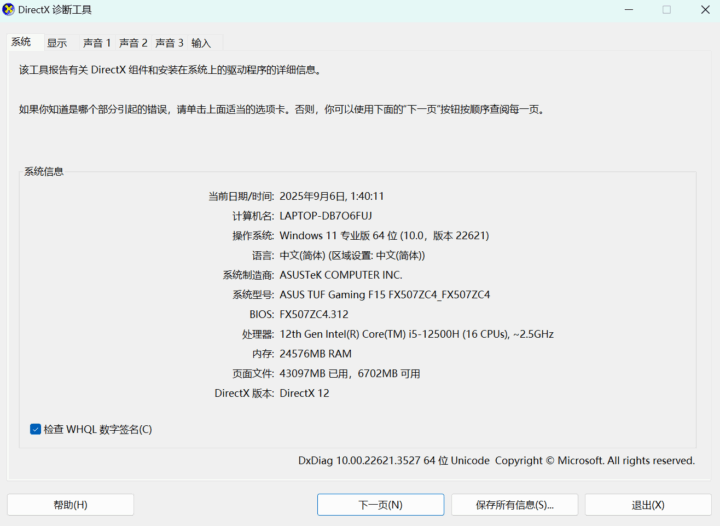
Task: Click the DirectX 12 version value
Action: (304, 393)
